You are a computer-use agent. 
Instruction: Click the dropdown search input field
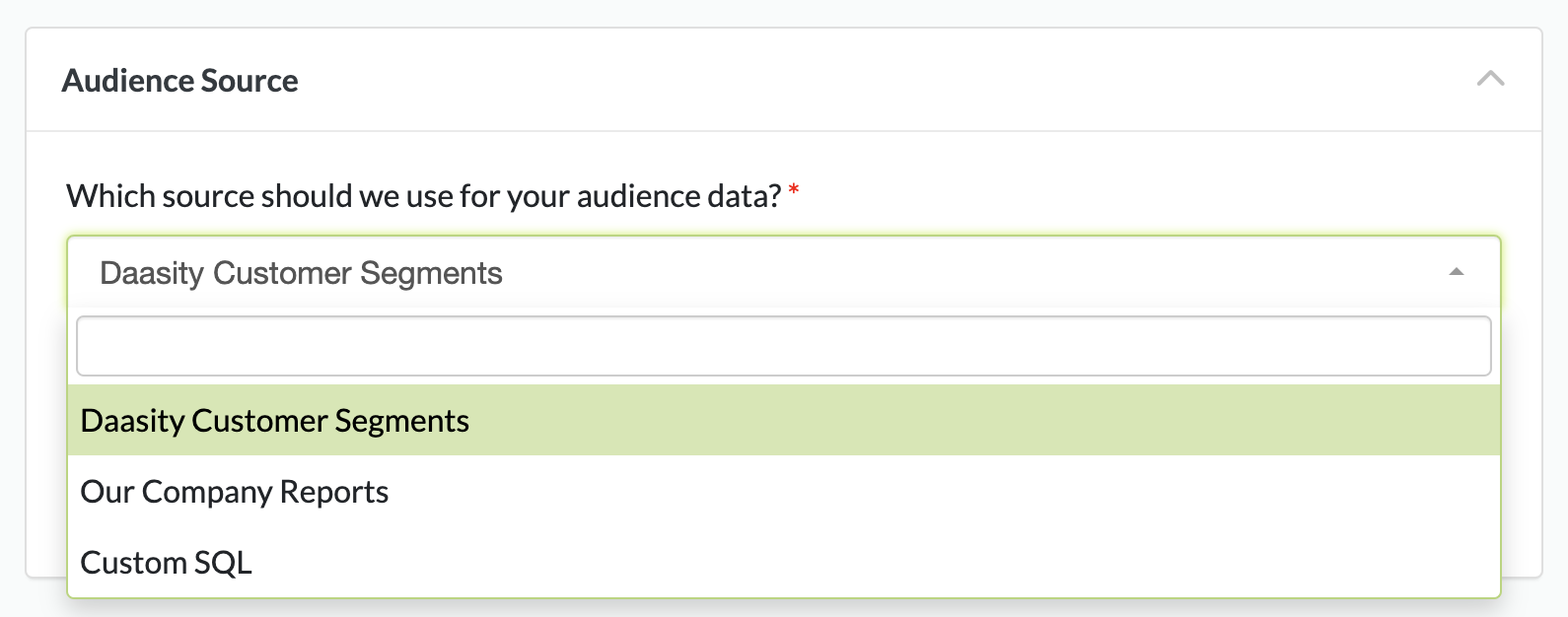(x=783, y=346)
